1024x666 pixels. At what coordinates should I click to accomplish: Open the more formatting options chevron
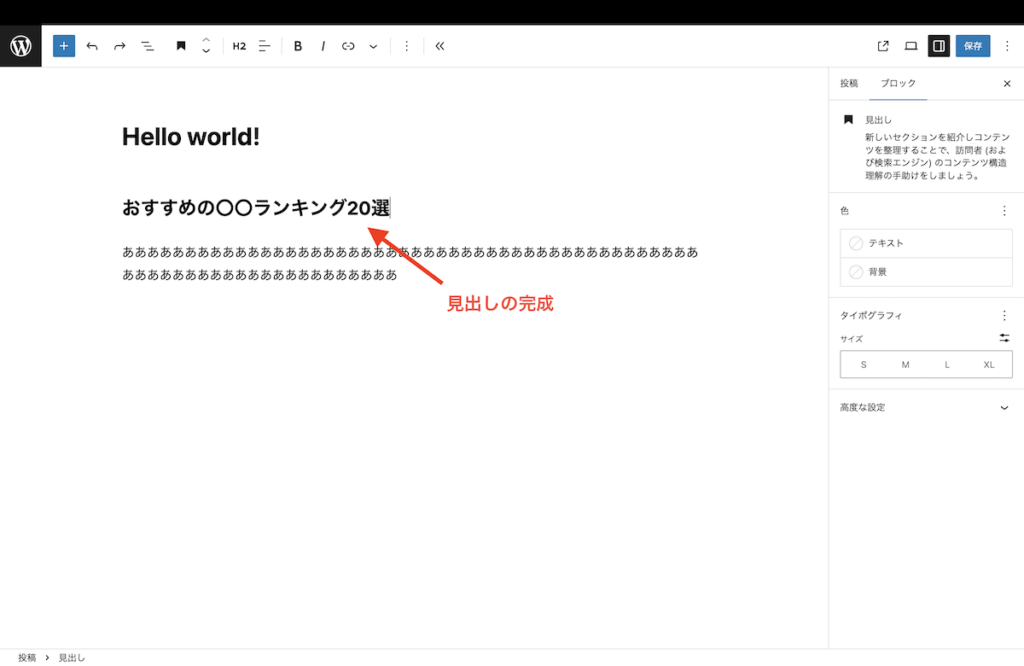[x=373, y=45]
